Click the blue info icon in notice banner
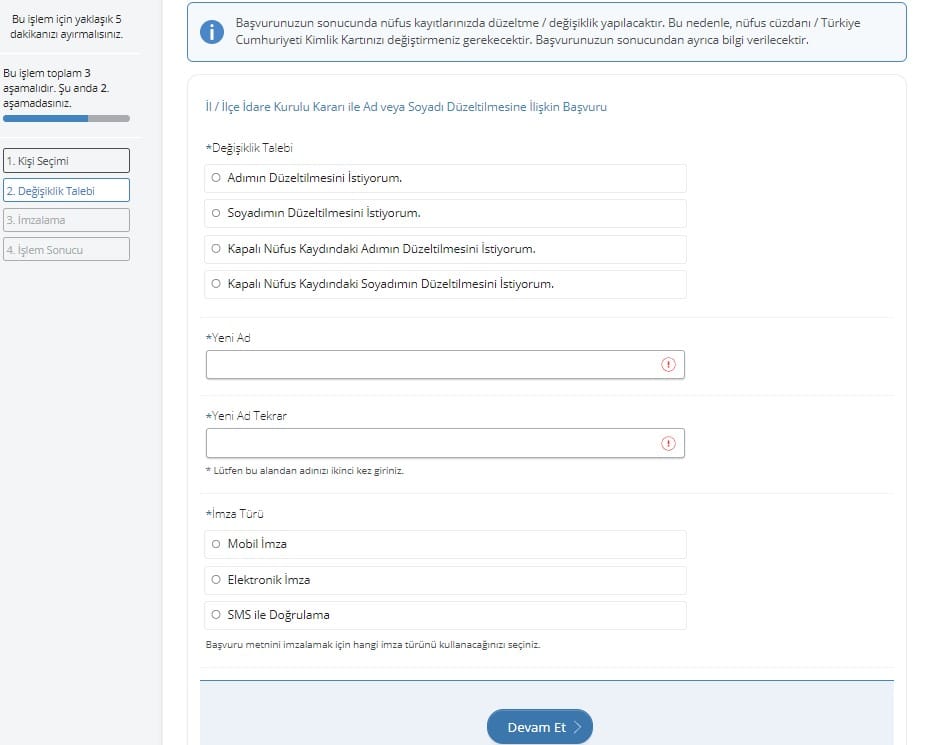The height and width of the screenshot is (745, 927). [x=212, y=32]
